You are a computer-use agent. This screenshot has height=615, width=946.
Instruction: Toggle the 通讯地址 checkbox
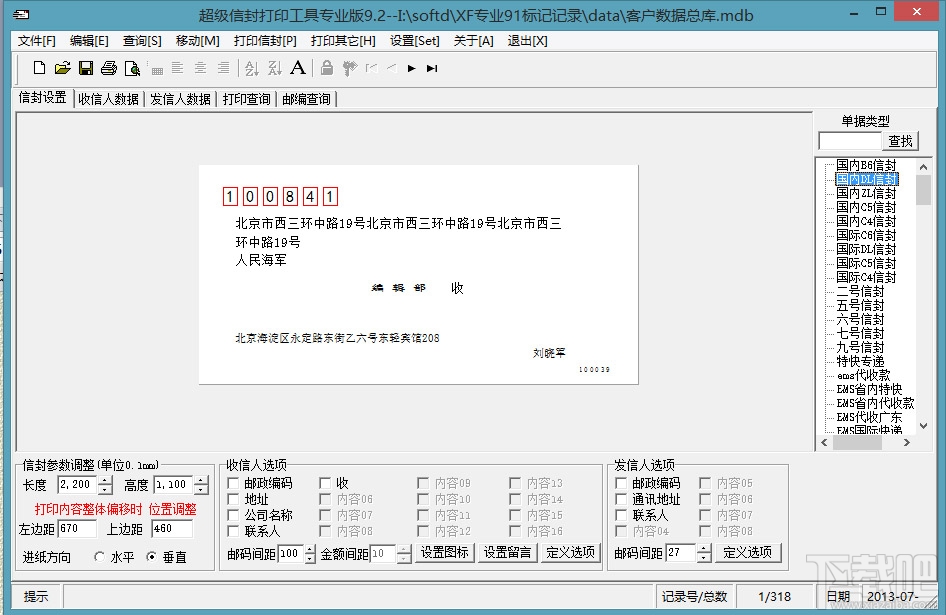[x=621, y=499]
